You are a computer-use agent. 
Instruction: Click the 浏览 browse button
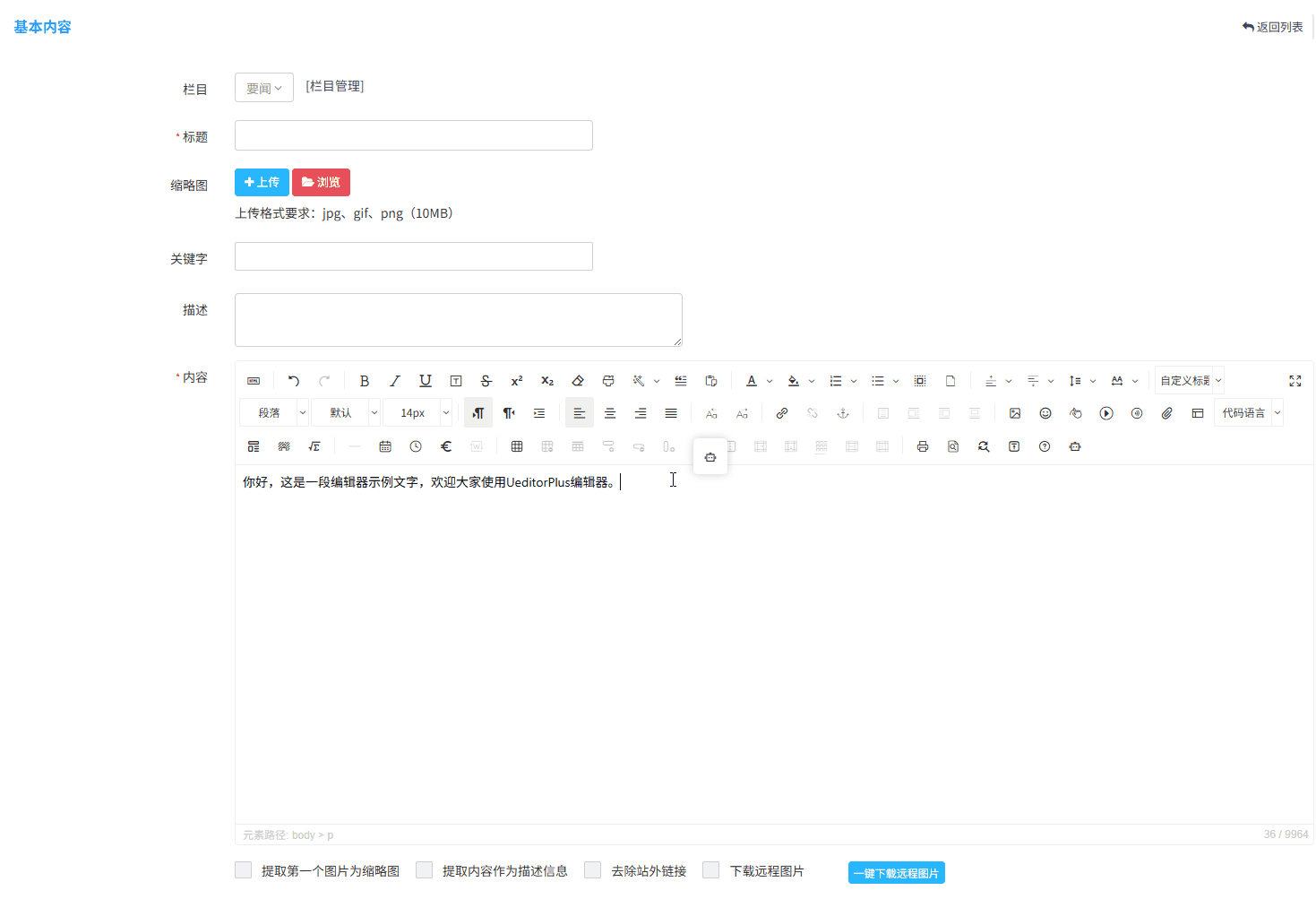point(321,182)
